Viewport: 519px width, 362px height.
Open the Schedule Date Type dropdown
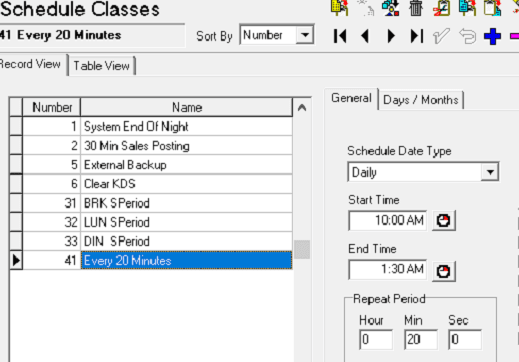coord(490,172)
